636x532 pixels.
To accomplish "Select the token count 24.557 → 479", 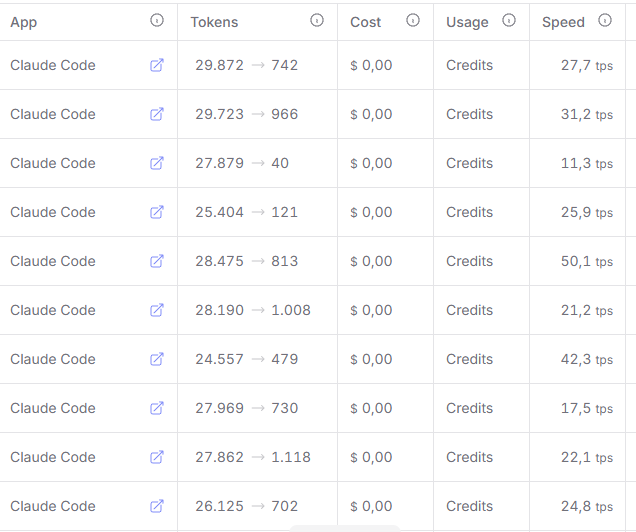I will point(247,359).
